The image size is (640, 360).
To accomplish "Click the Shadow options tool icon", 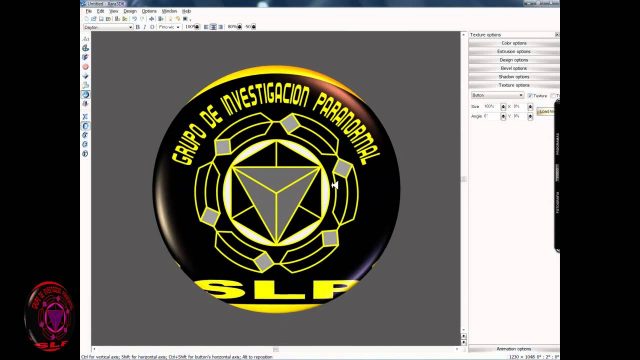I will coord(85,85).
